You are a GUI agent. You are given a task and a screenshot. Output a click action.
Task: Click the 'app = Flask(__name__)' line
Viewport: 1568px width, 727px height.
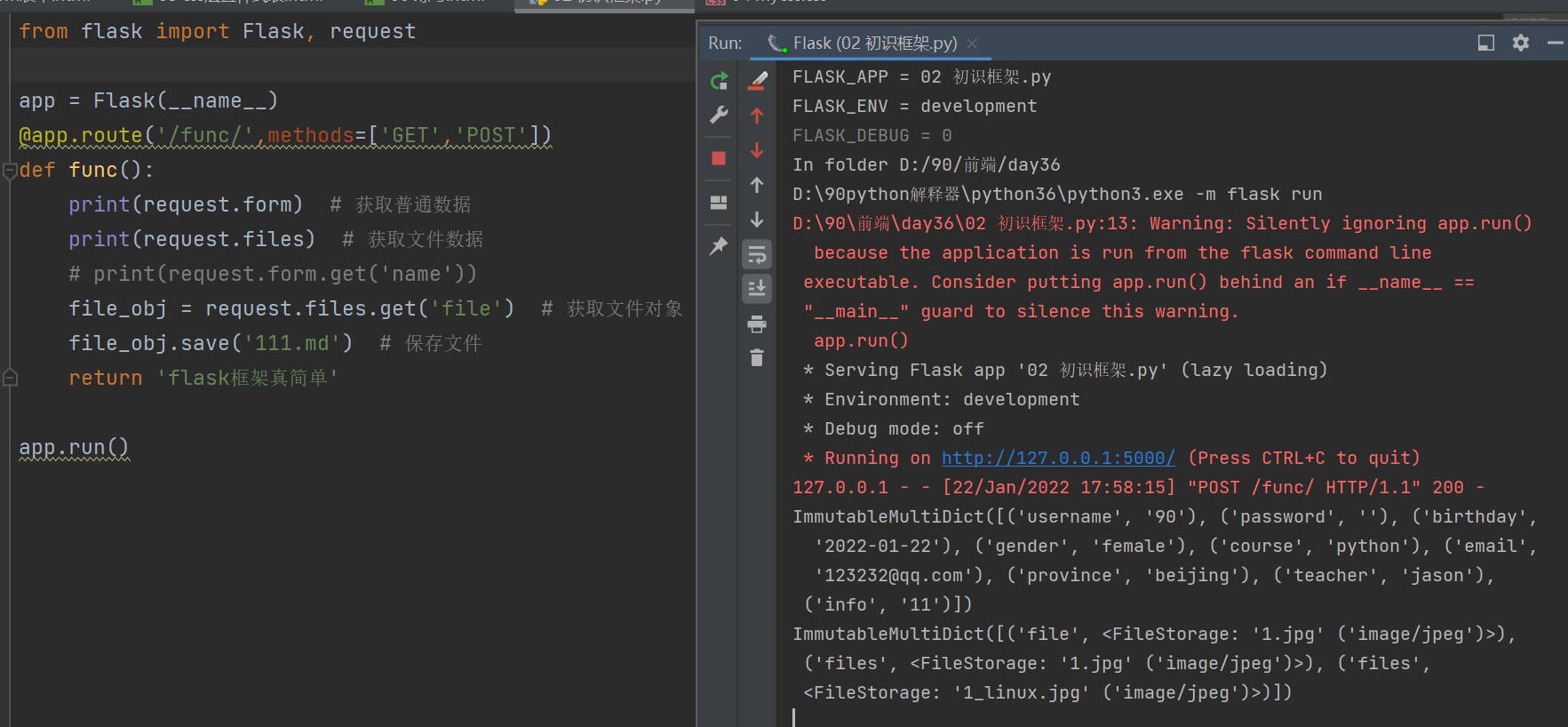tap(148, 100)
